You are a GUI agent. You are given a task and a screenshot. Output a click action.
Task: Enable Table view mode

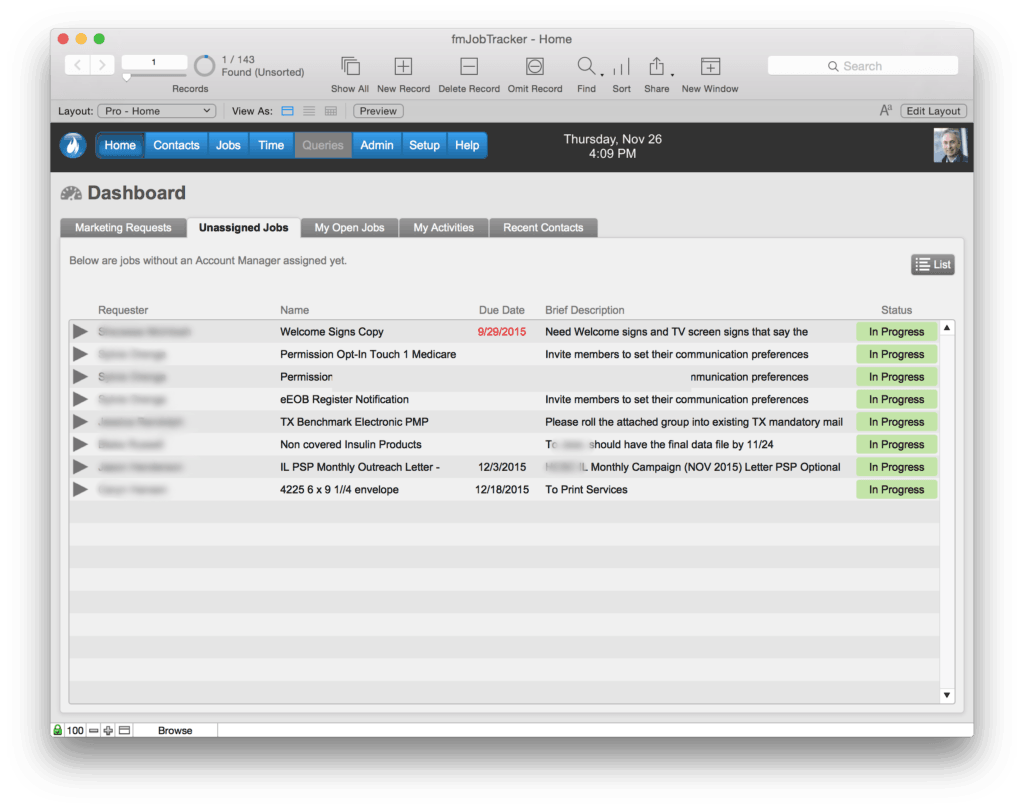[331, 111]
